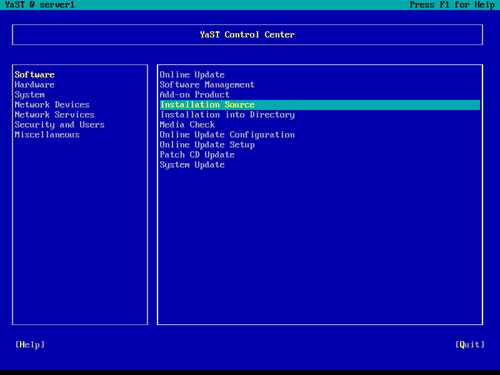This screenshot has height=375, width=500.
Task: Choose the Network Services category
Action: tap(55, 115)
